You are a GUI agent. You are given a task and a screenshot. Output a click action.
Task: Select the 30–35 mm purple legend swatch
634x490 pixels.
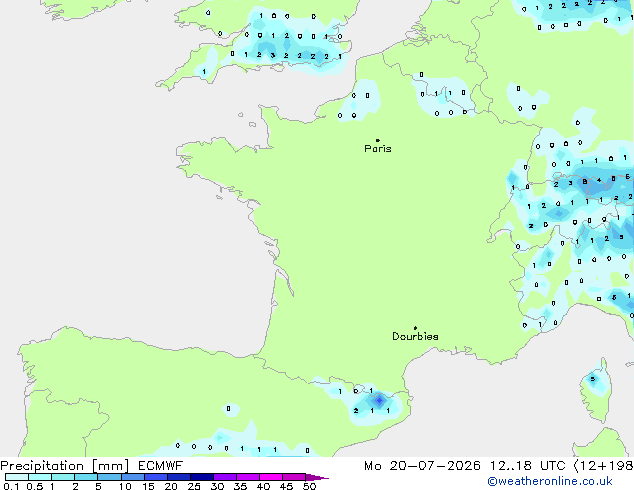(x=225, y=477)
